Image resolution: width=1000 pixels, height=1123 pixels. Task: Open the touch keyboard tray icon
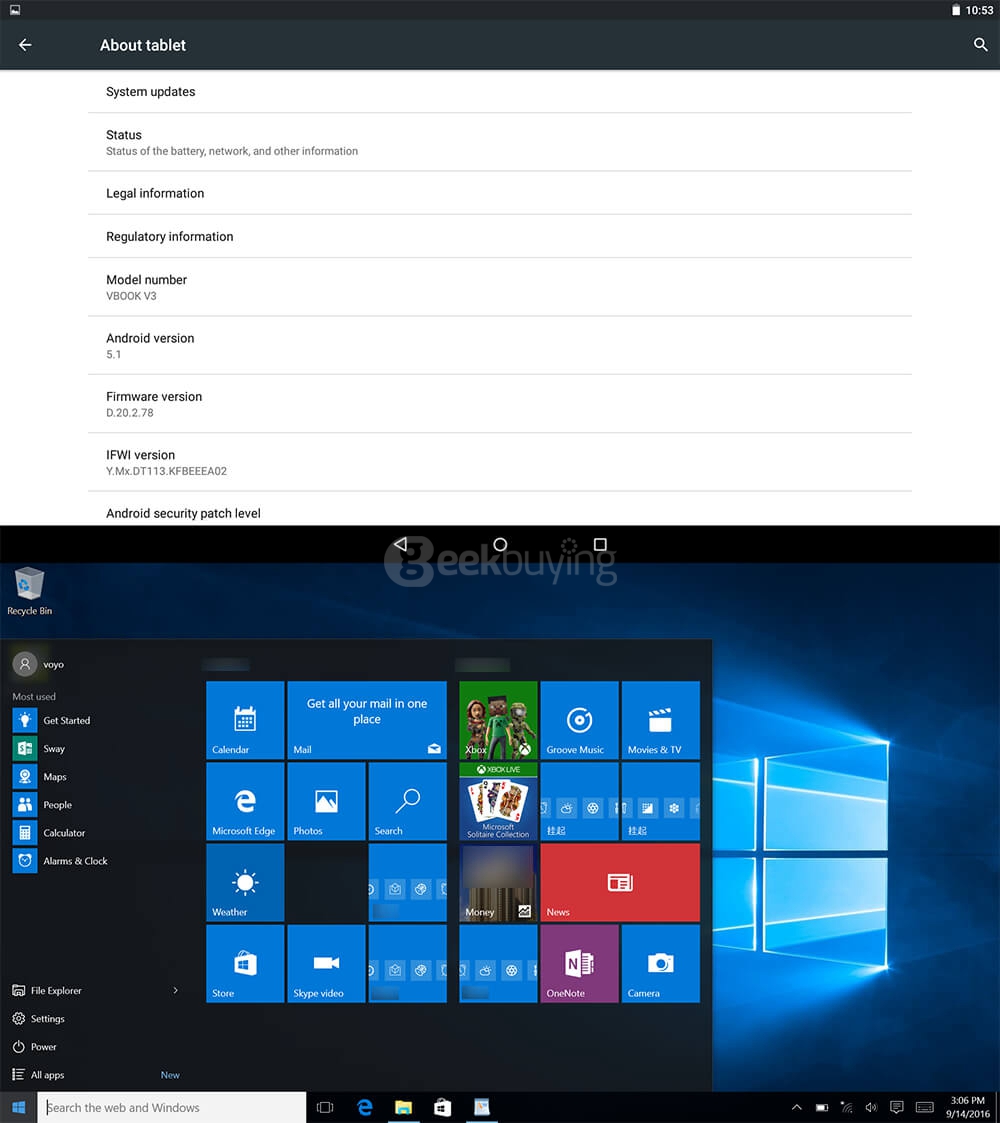925,1107
